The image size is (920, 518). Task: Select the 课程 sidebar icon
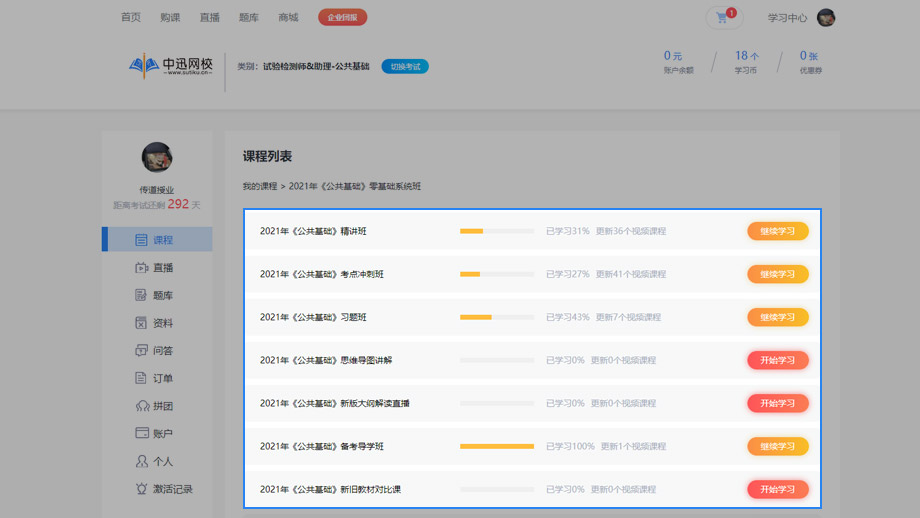point(141,240)
